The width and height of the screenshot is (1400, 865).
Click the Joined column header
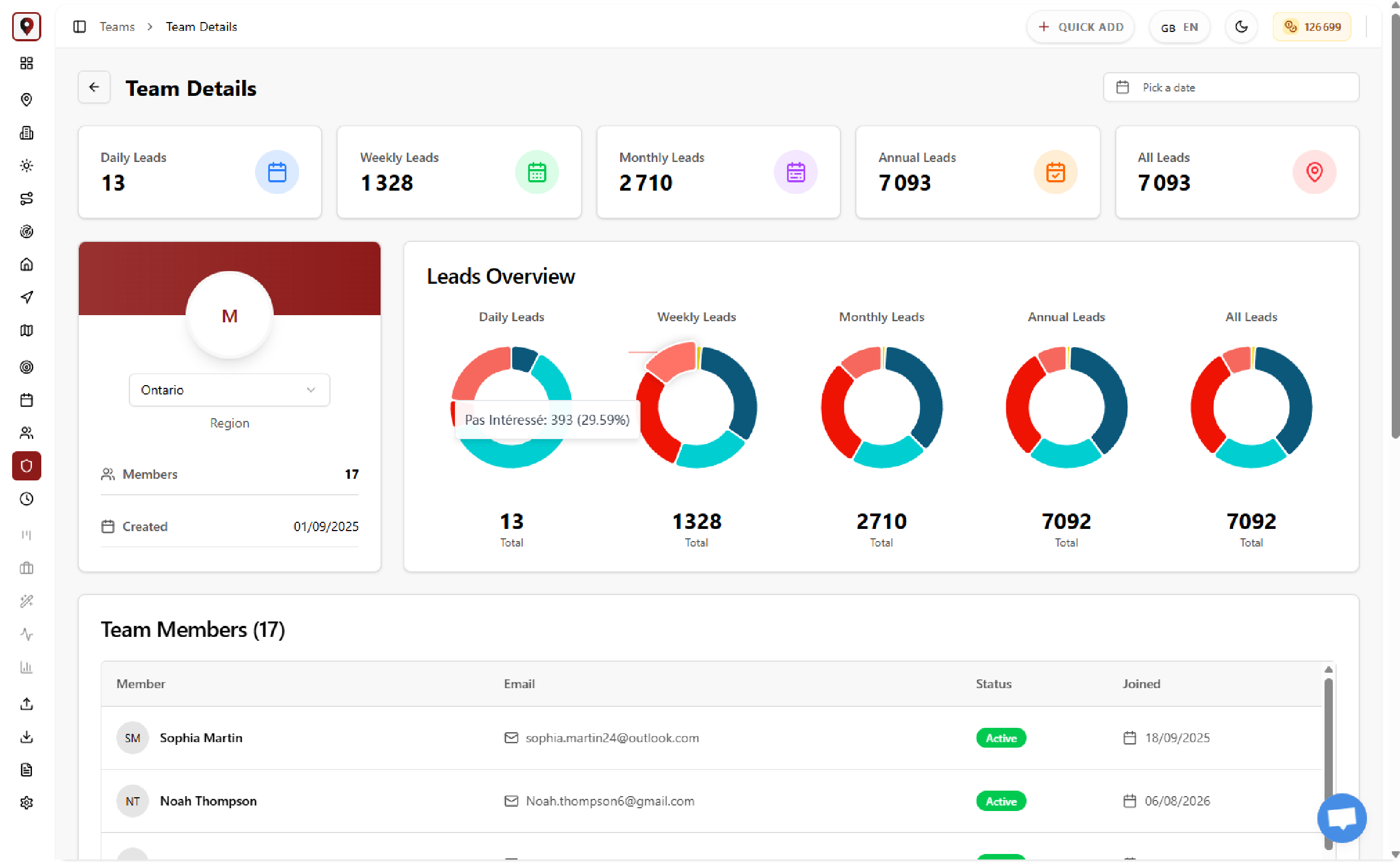(x=1141, y=684)
